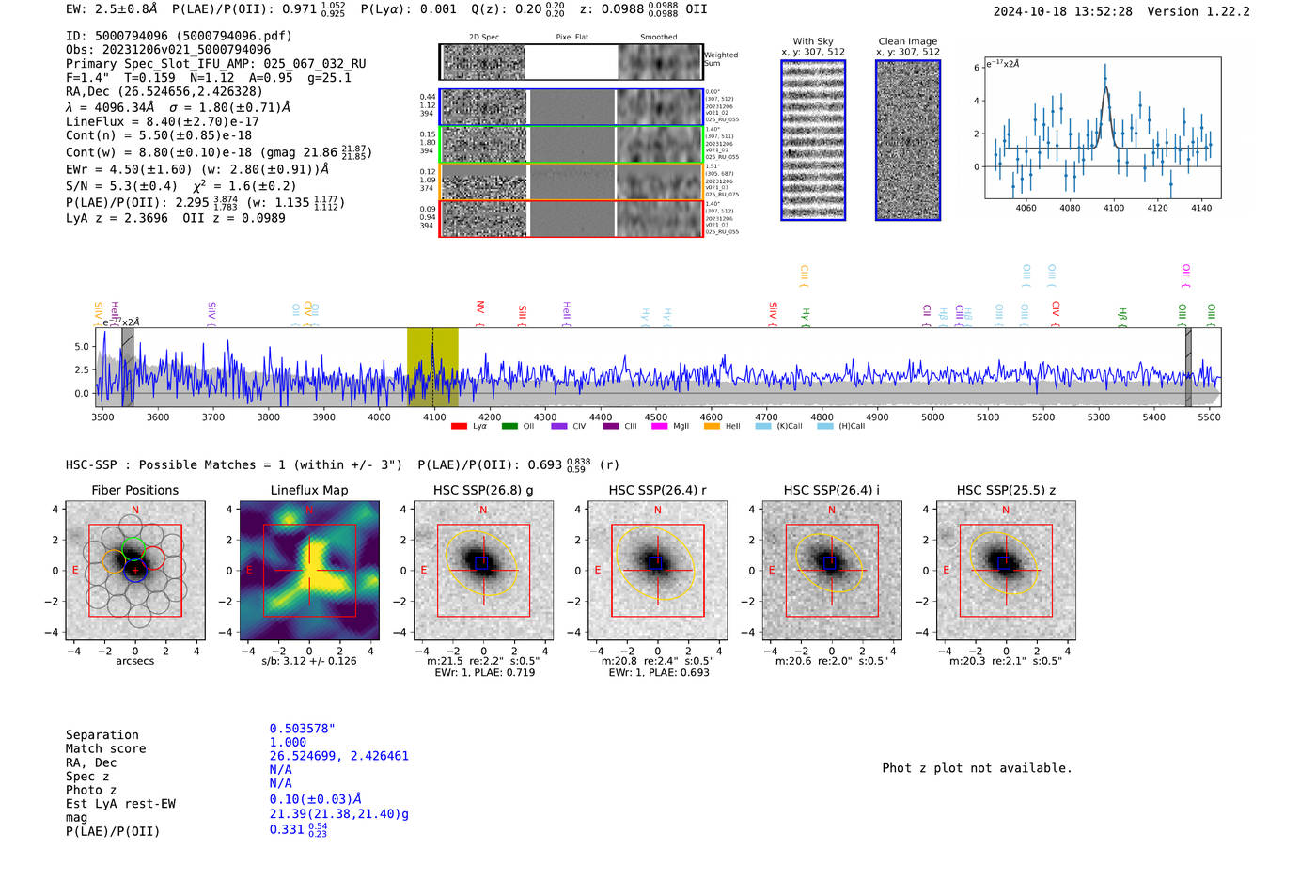Select the green-bordered row's pixel flat cutout
Screen dimensions: 1316x896
[572, 145]
